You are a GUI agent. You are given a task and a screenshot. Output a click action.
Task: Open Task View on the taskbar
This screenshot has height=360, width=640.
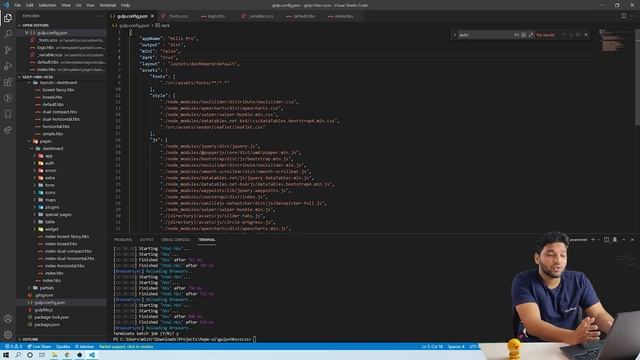[42, 355]
